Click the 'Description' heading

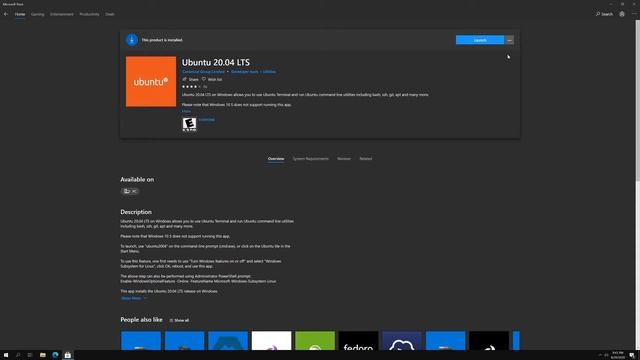click(x=136, y=212)
